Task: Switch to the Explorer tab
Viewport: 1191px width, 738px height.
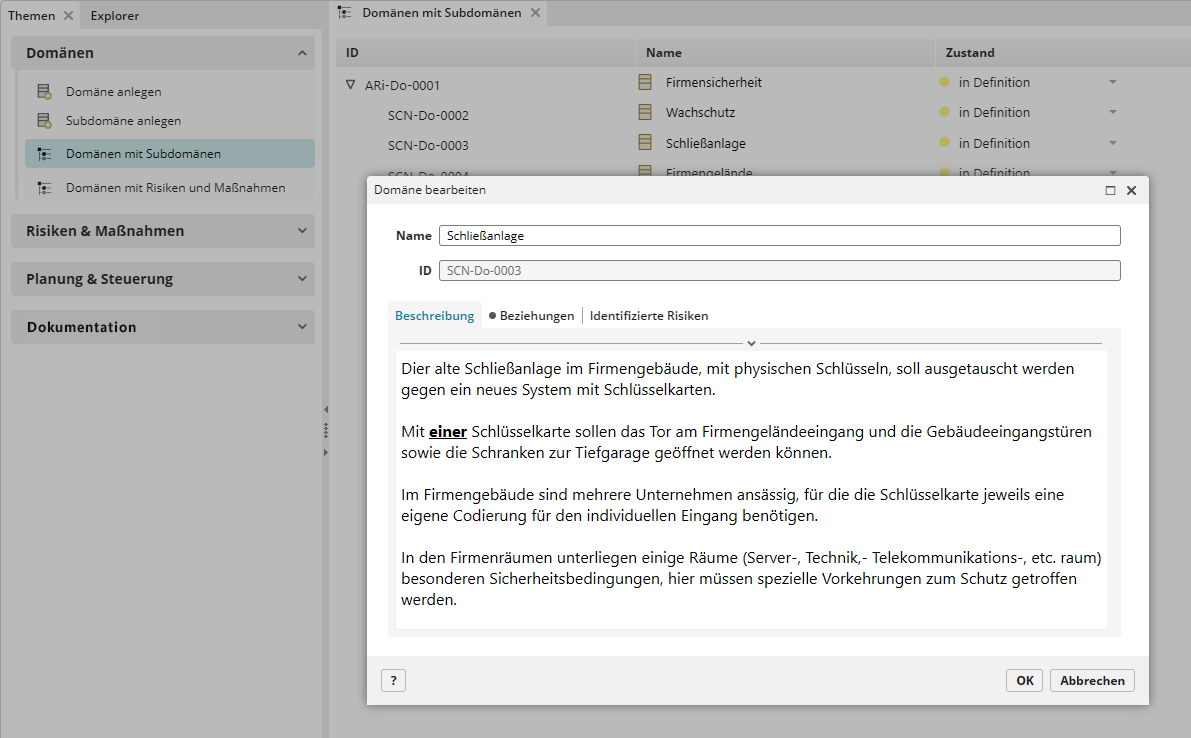Action: tap(115, 15)
